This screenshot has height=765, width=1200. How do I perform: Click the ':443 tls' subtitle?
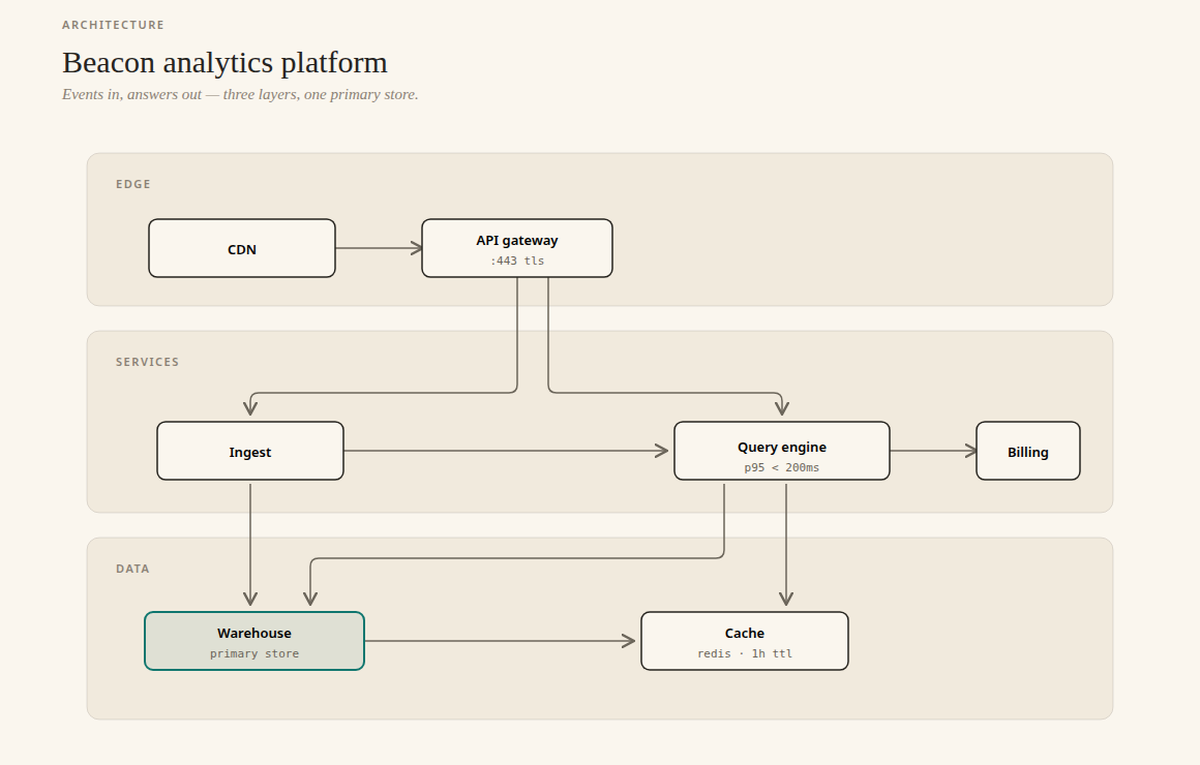click(x=517, y=261)
